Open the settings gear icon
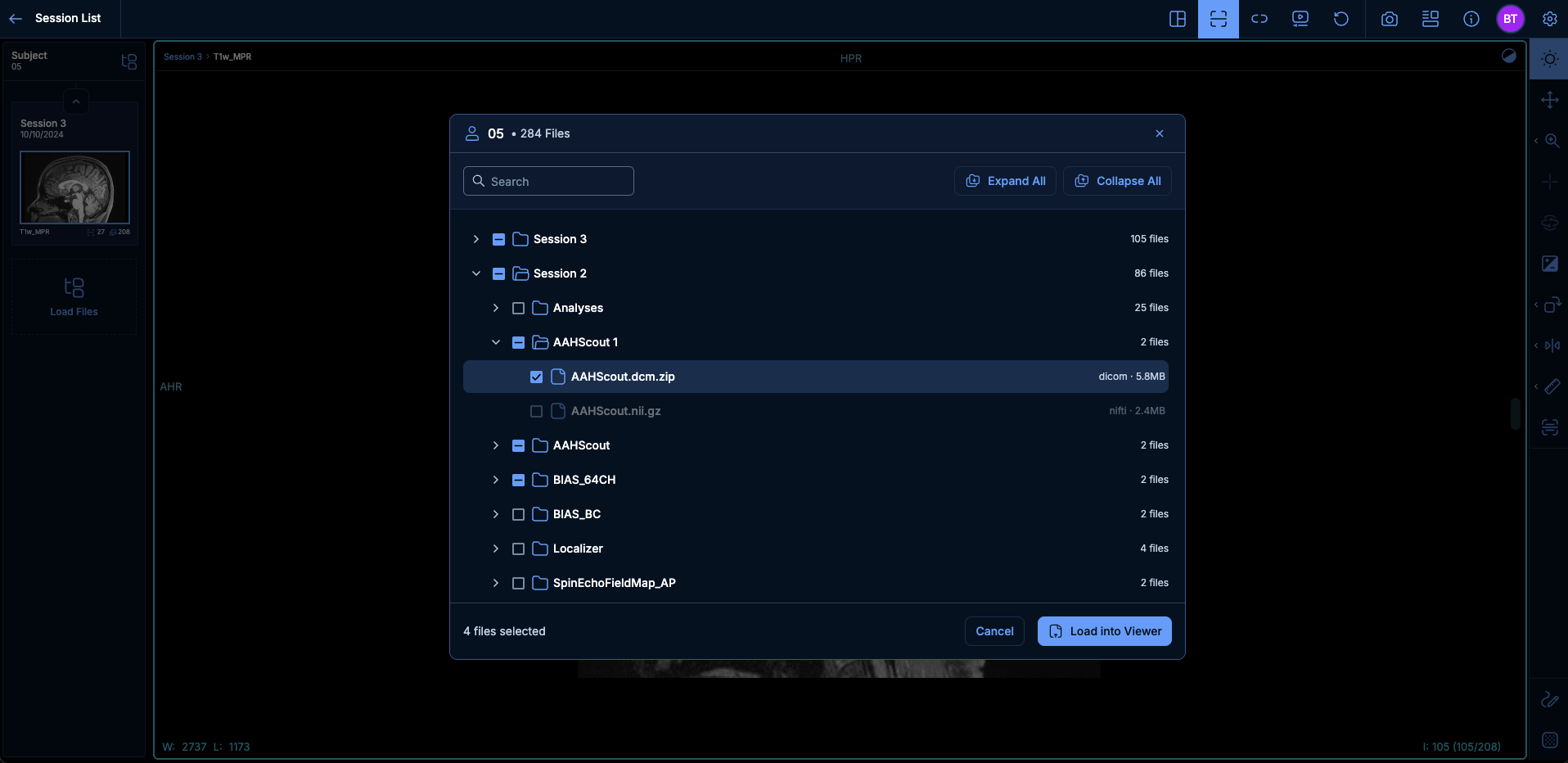1568x763 pixels. (1550, 19)
